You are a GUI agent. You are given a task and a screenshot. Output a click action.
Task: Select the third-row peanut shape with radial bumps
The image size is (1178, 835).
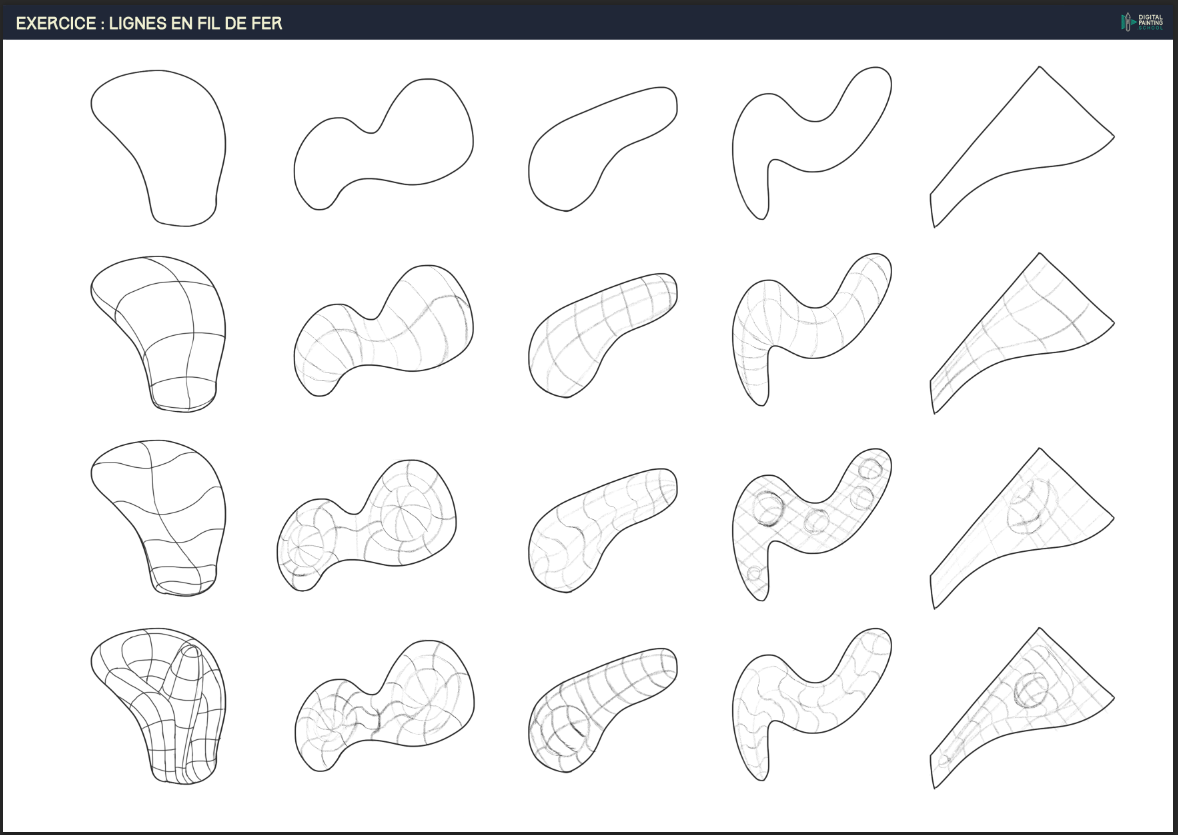click(x=370, y=525)
